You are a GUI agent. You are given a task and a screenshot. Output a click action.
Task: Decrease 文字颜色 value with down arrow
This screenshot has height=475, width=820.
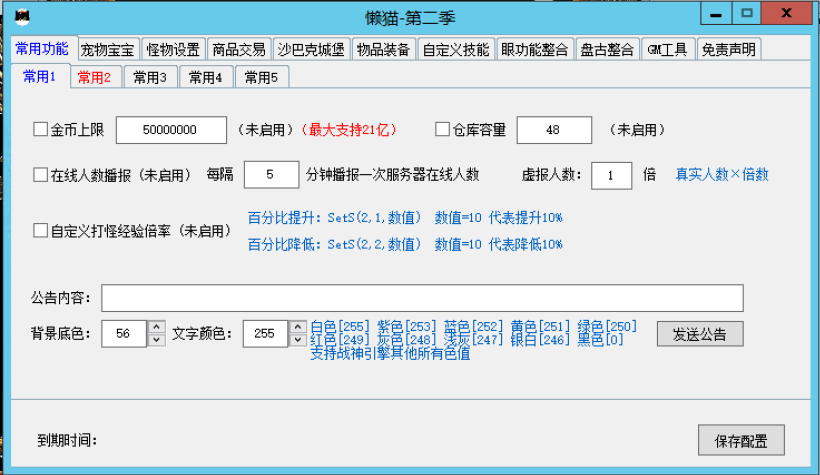(x=297, y=340)
